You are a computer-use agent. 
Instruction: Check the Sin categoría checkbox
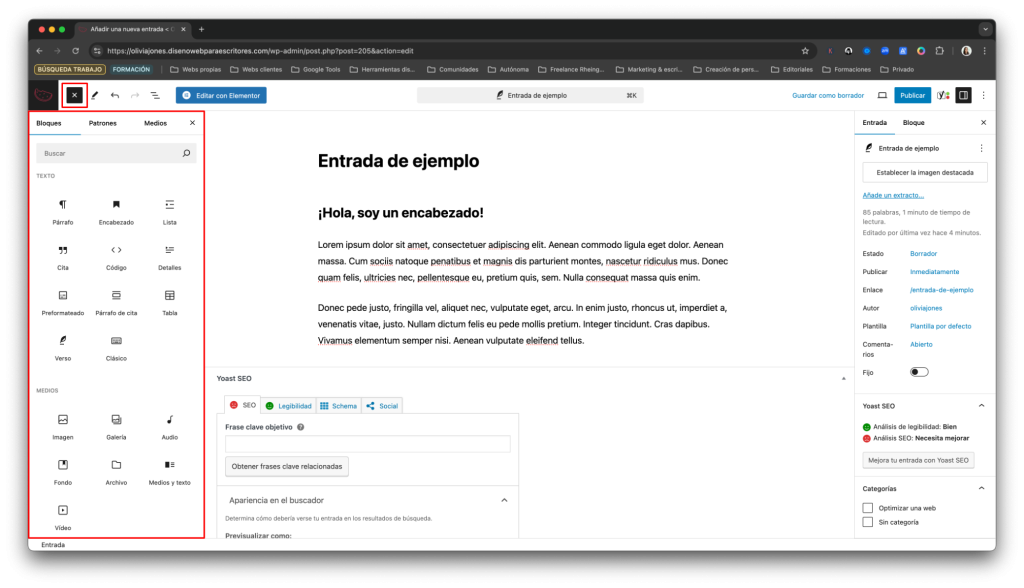[868, 522]
